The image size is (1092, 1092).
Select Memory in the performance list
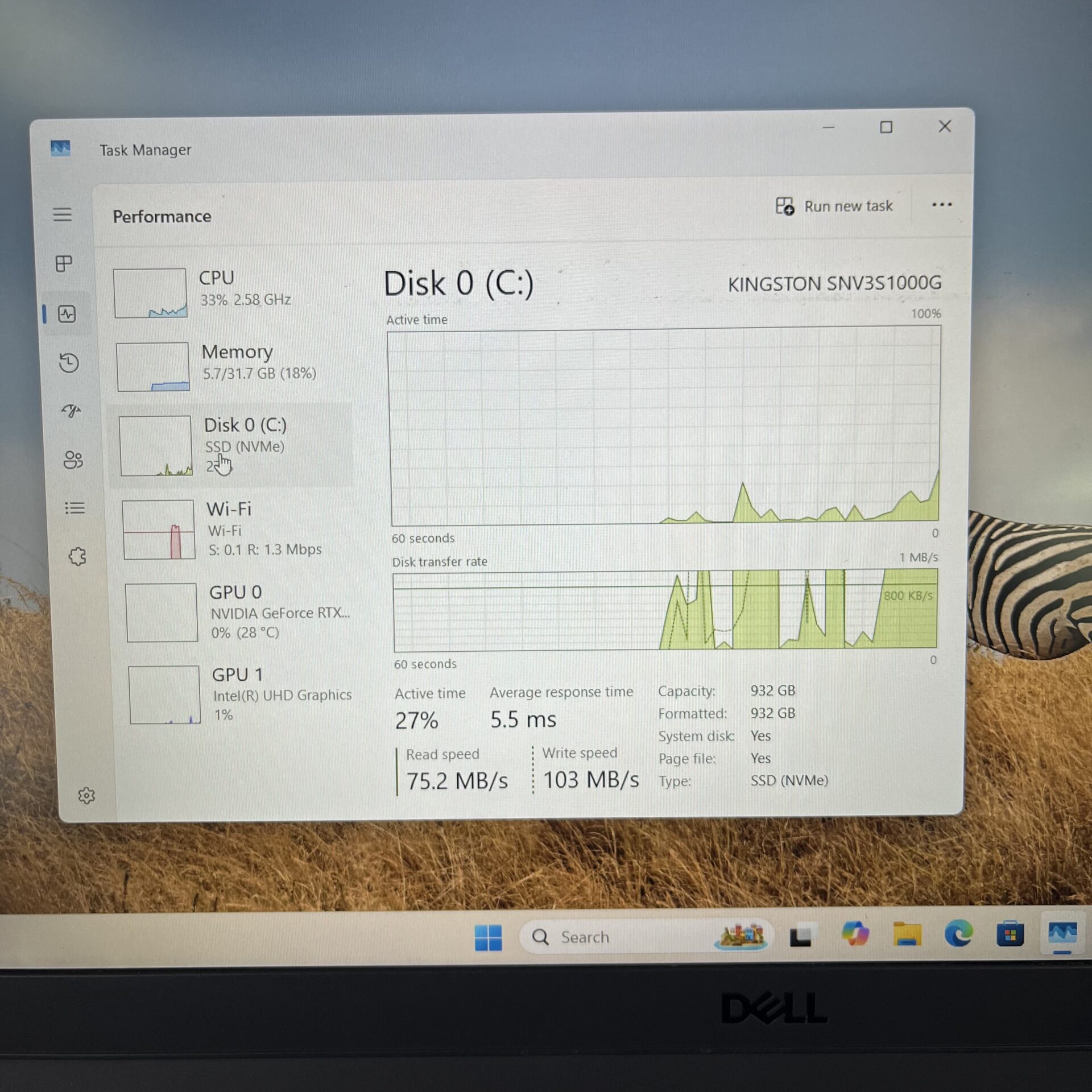pyautogui.click(x=227, y=366)
